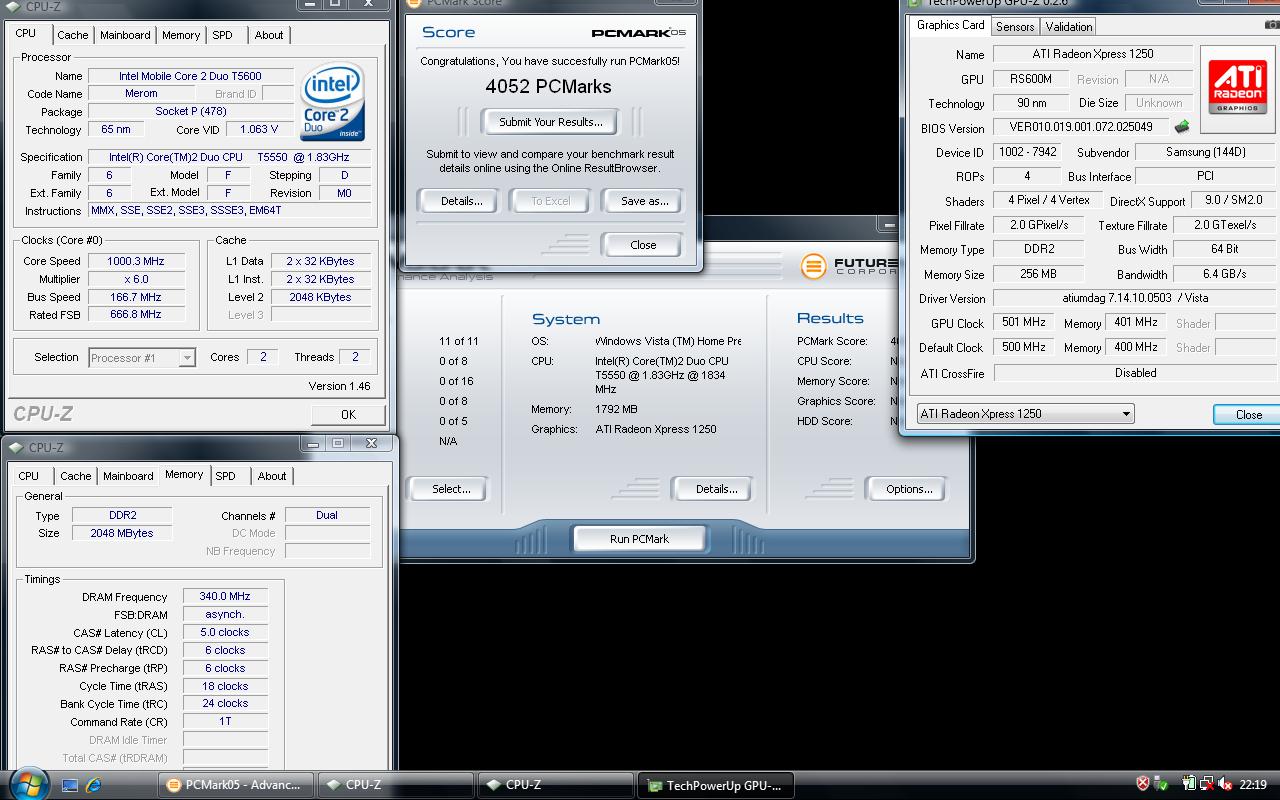Close the PCMark Score dialog
This screenshot has height=800, width=1280.
coord(643,245)
